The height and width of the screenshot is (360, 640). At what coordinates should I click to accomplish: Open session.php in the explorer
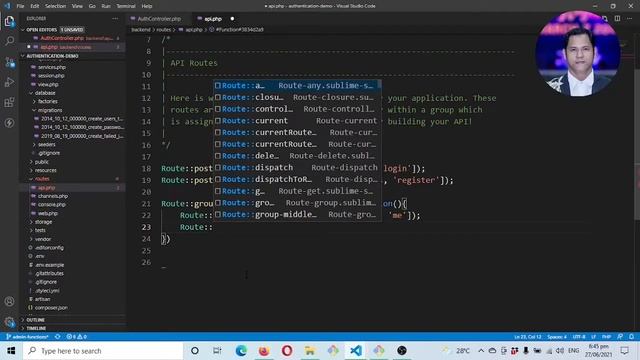(51, 76)
